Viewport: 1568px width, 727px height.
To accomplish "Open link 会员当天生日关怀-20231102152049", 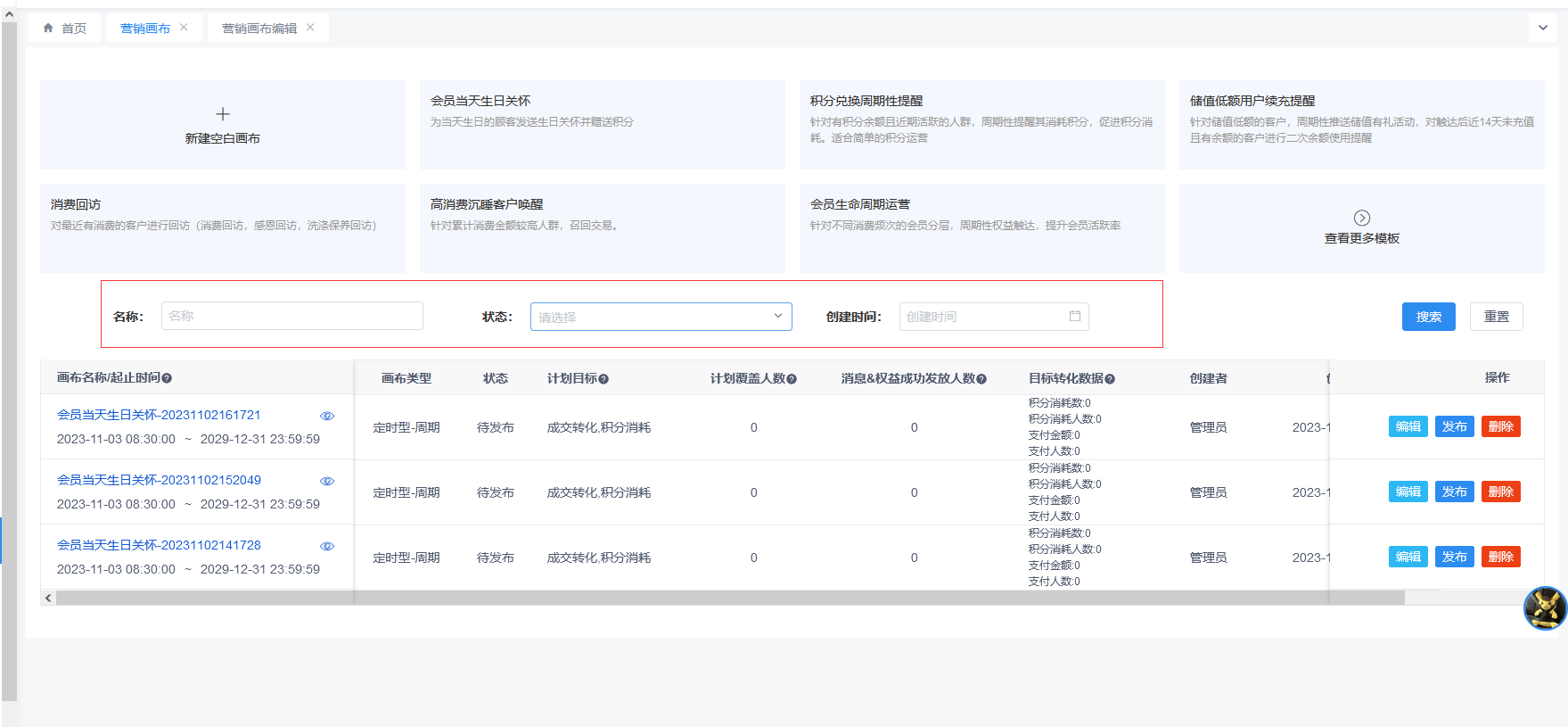I will pos(159,480).
